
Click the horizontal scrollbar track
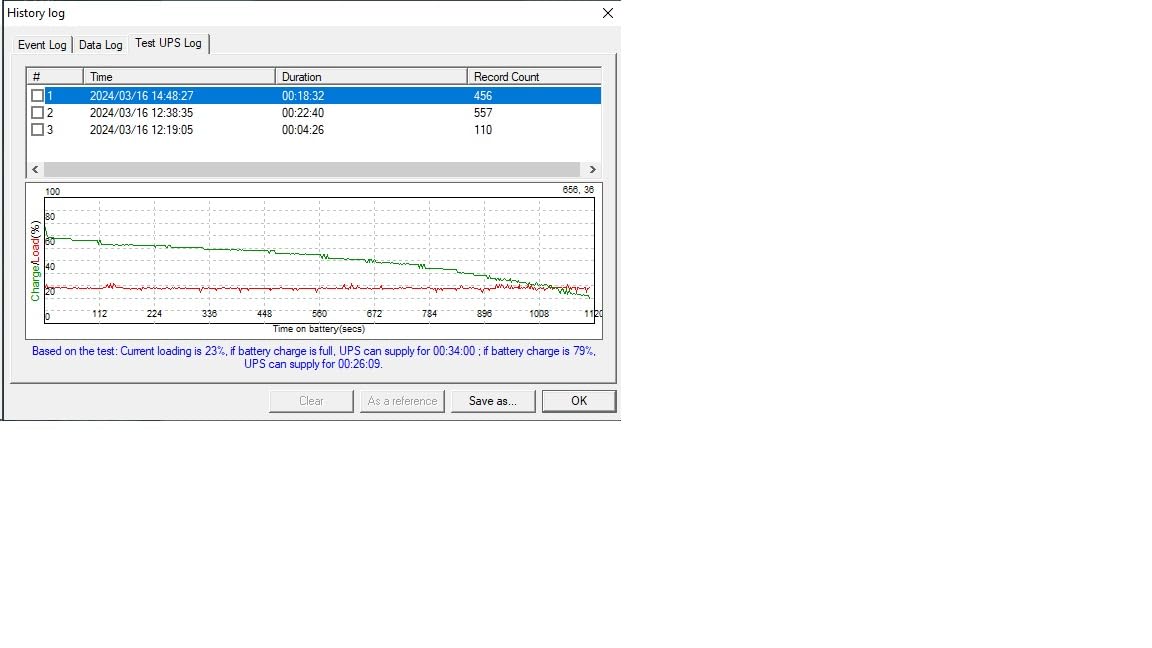[312, 170]
